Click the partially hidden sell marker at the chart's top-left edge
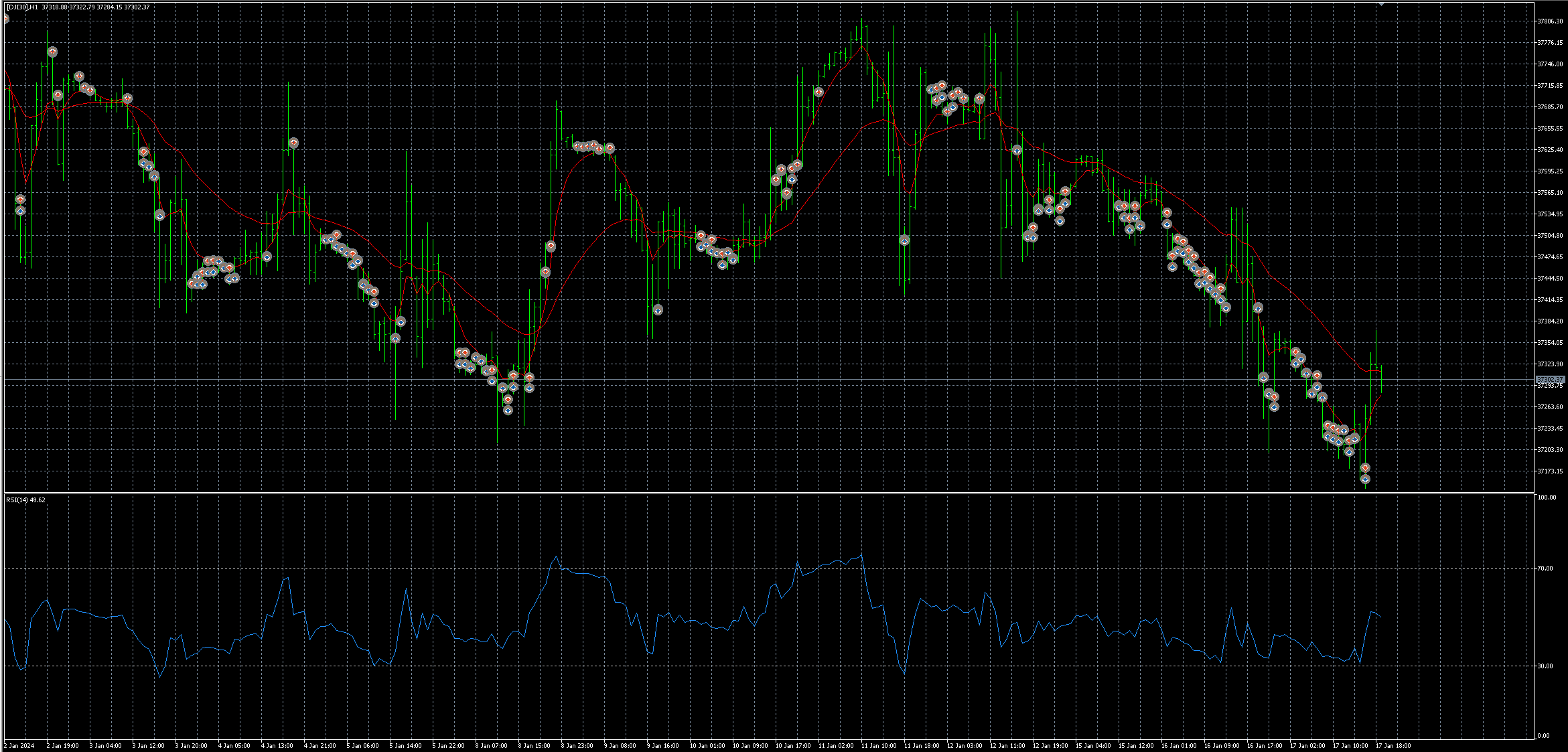Image resolution: width=1568 pixels, height=752 pixels. point(5,19)
